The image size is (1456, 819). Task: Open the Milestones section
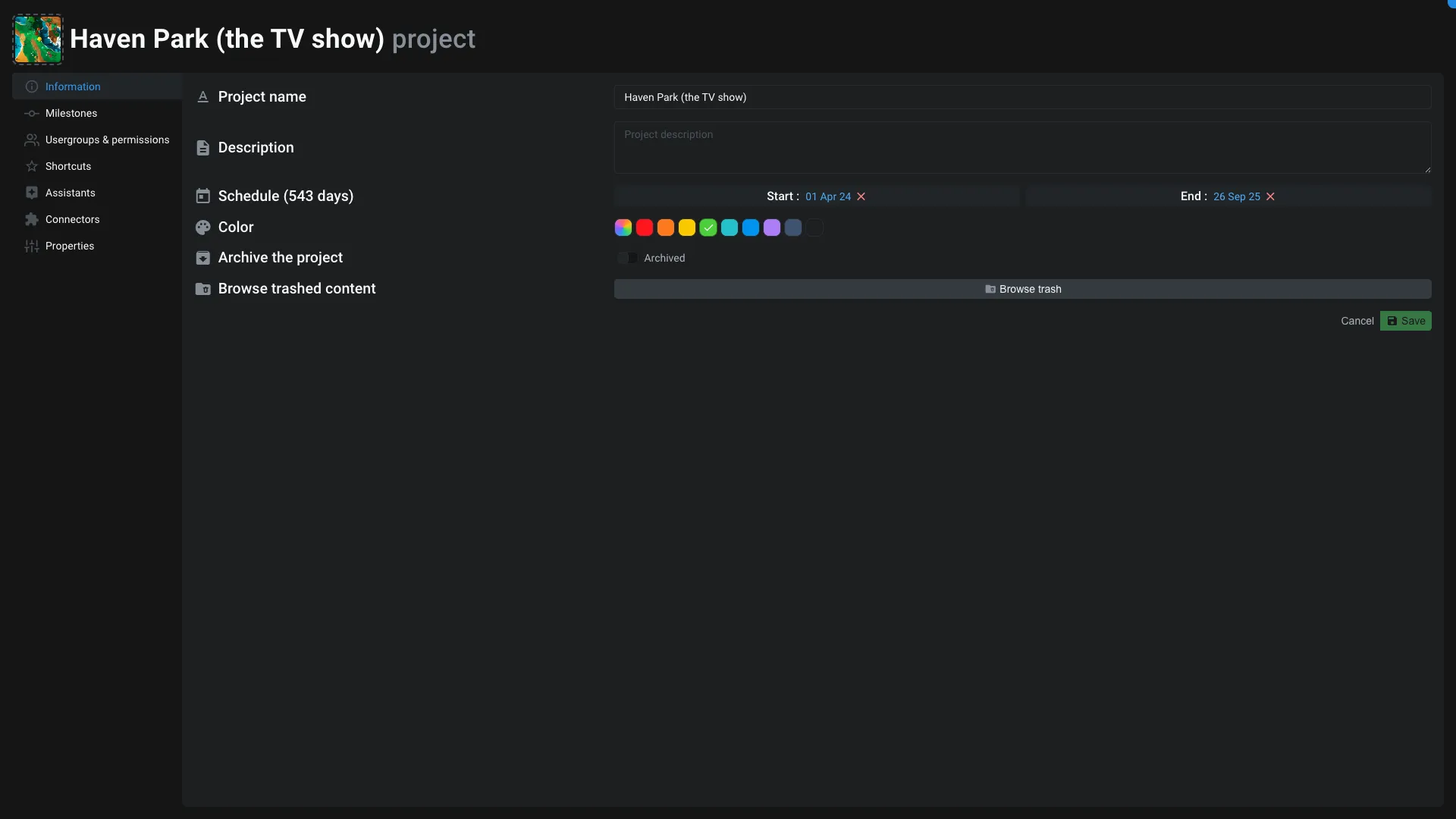tap(71, 113)
